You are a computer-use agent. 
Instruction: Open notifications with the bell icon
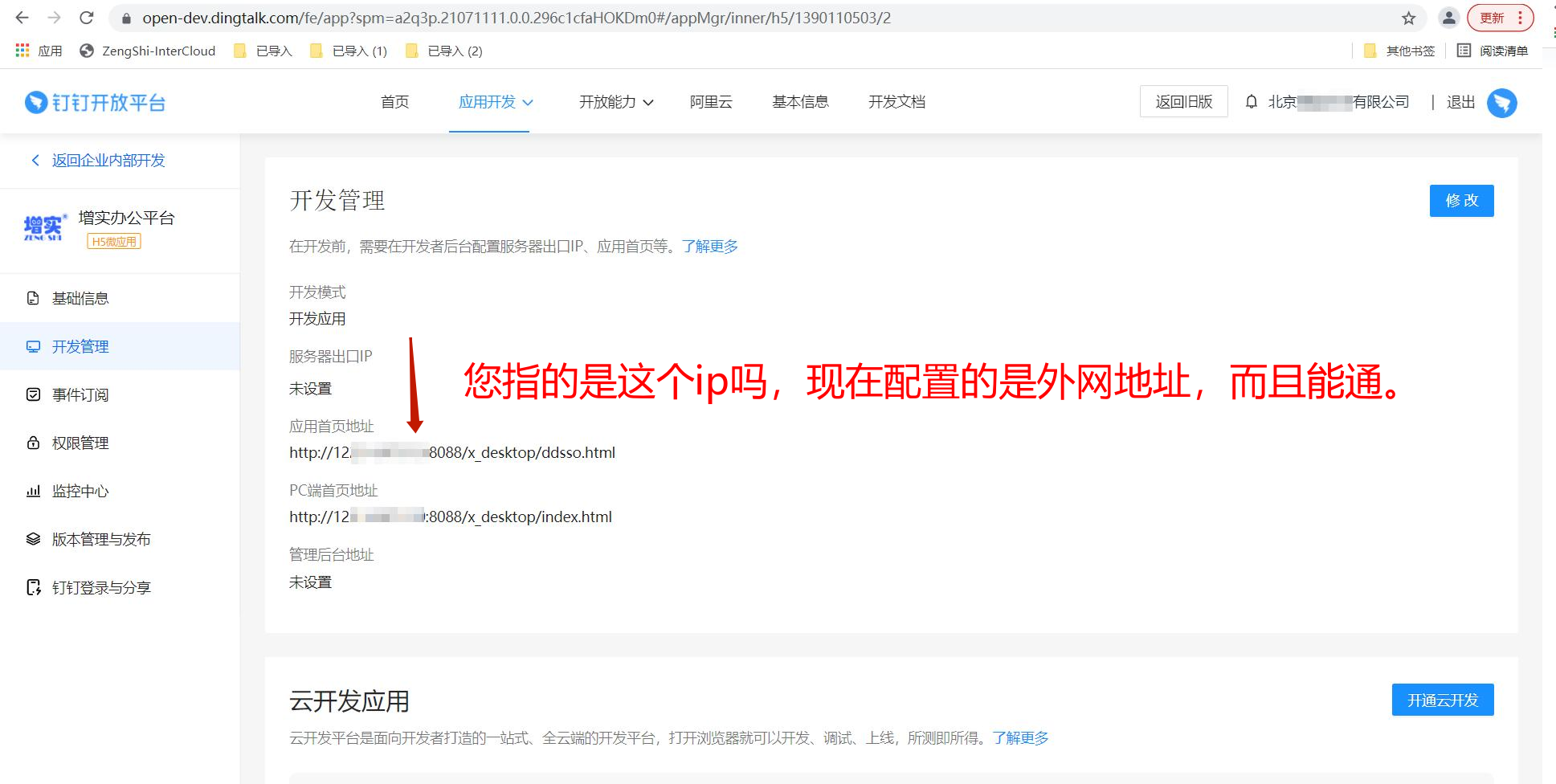(x=1251, y=102)
